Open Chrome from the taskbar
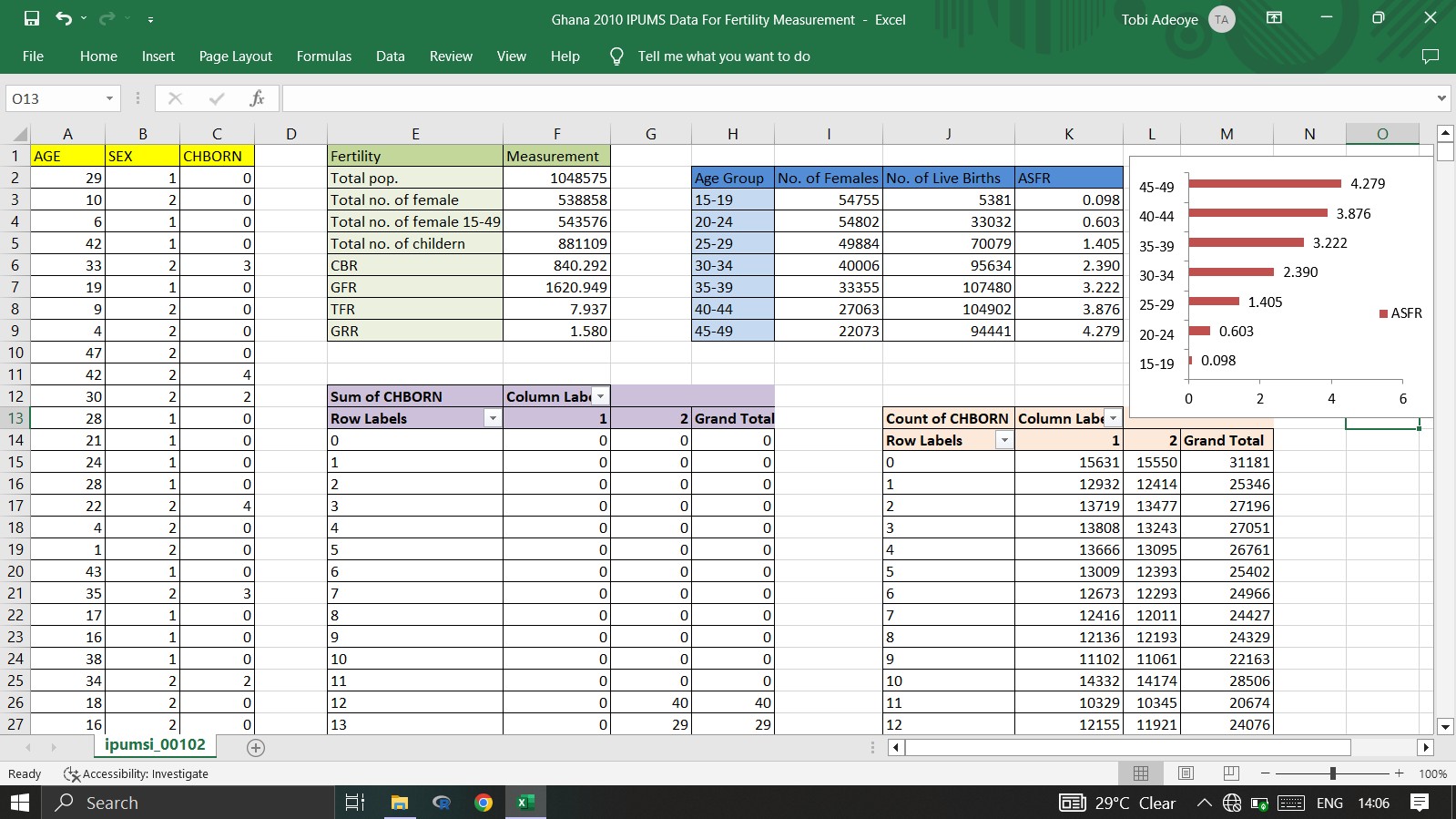 [484, 803]
